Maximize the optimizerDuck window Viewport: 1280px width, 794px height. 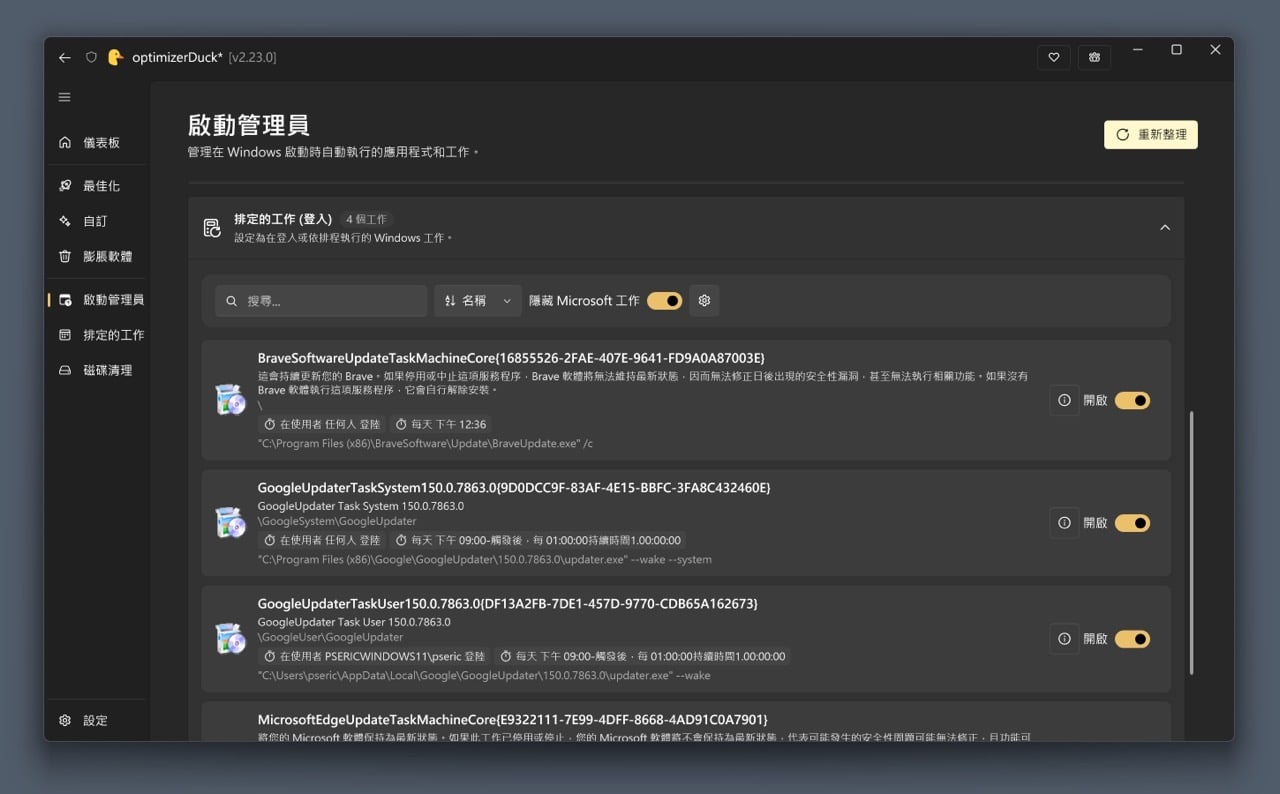[x=1176, y=50]
